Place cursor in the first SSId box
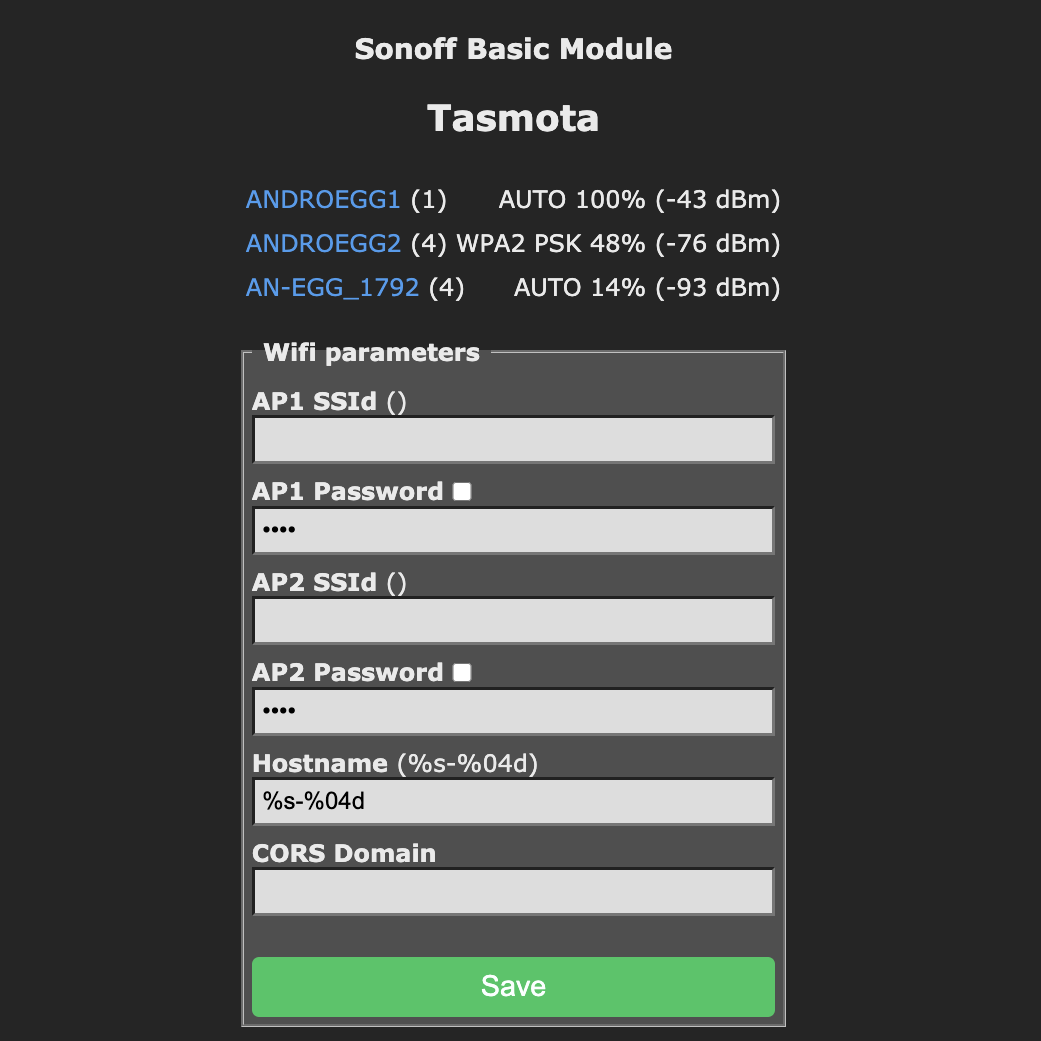This screenshot has height=1041, width=1041. [x=513, y=439]
